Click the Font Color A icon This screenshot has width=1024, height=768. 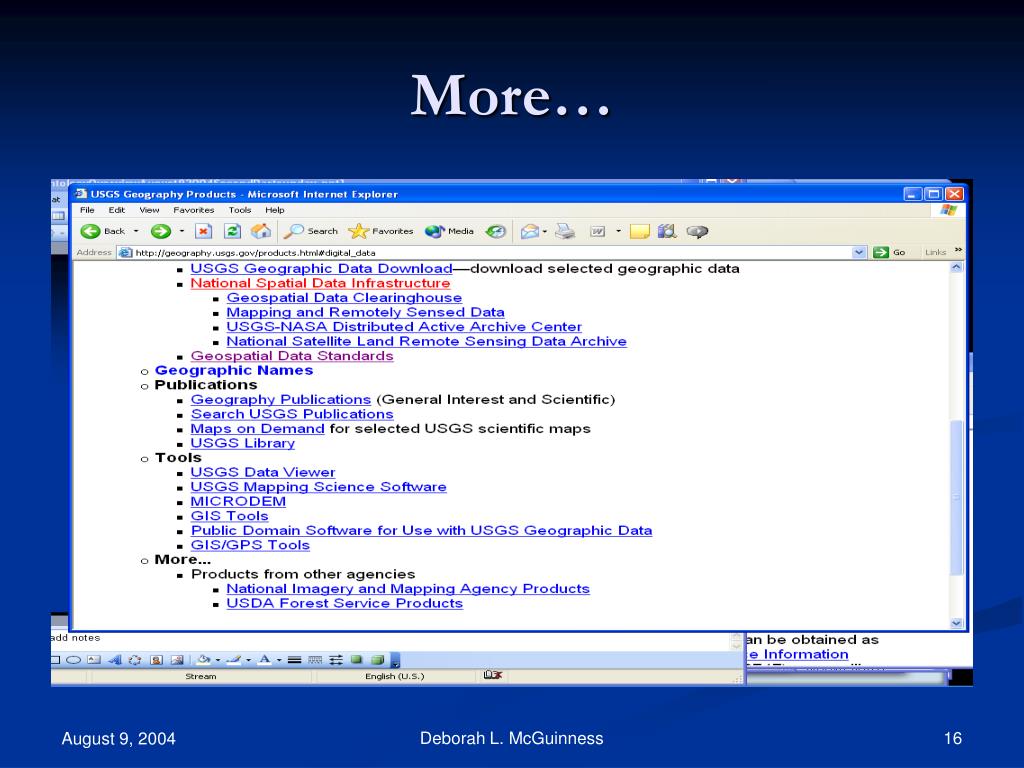pyautogui.click(x=264, y=660)
